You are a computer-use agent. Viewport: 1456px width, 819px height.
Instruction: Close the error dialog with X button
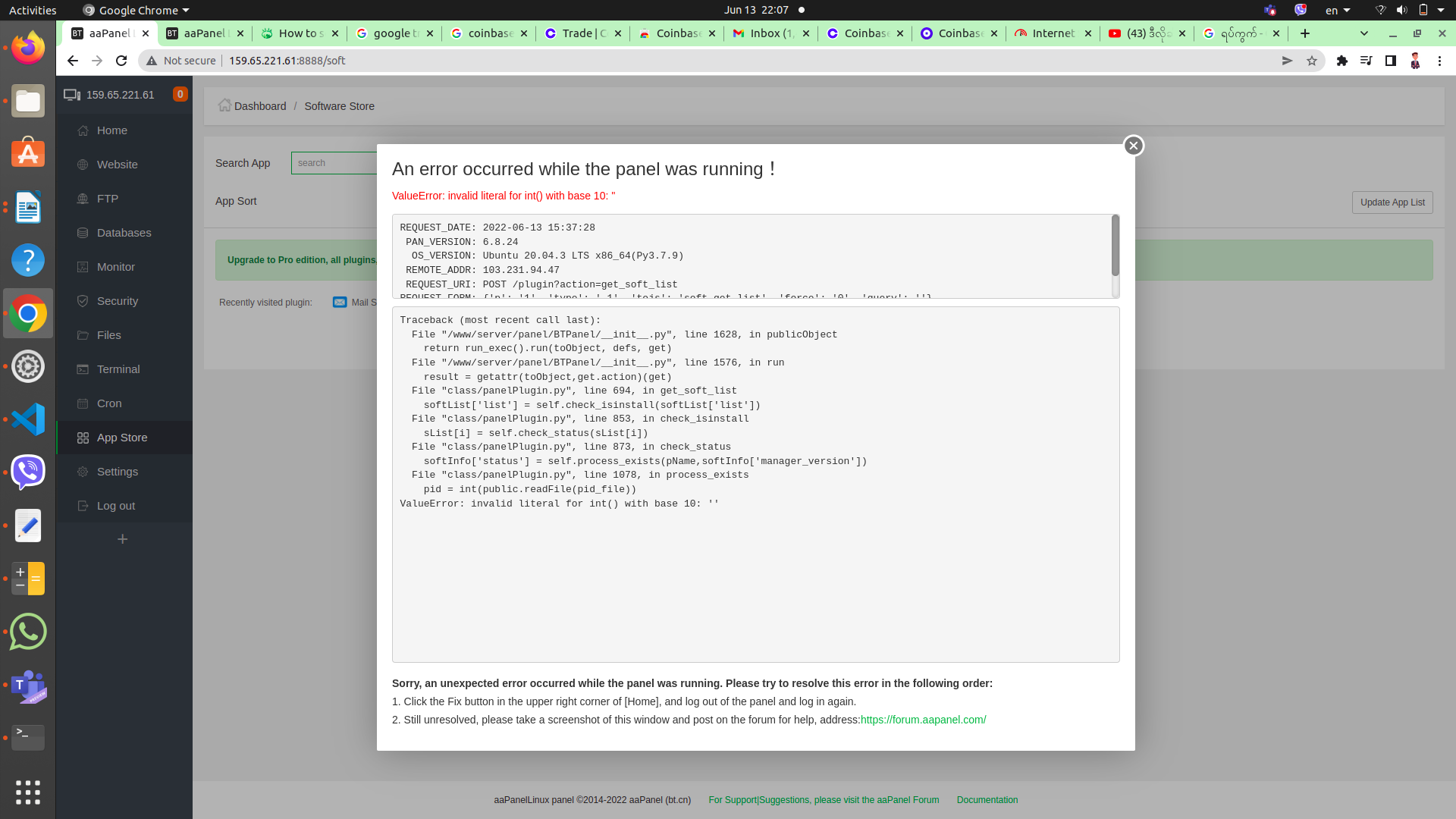(1133, 146)
